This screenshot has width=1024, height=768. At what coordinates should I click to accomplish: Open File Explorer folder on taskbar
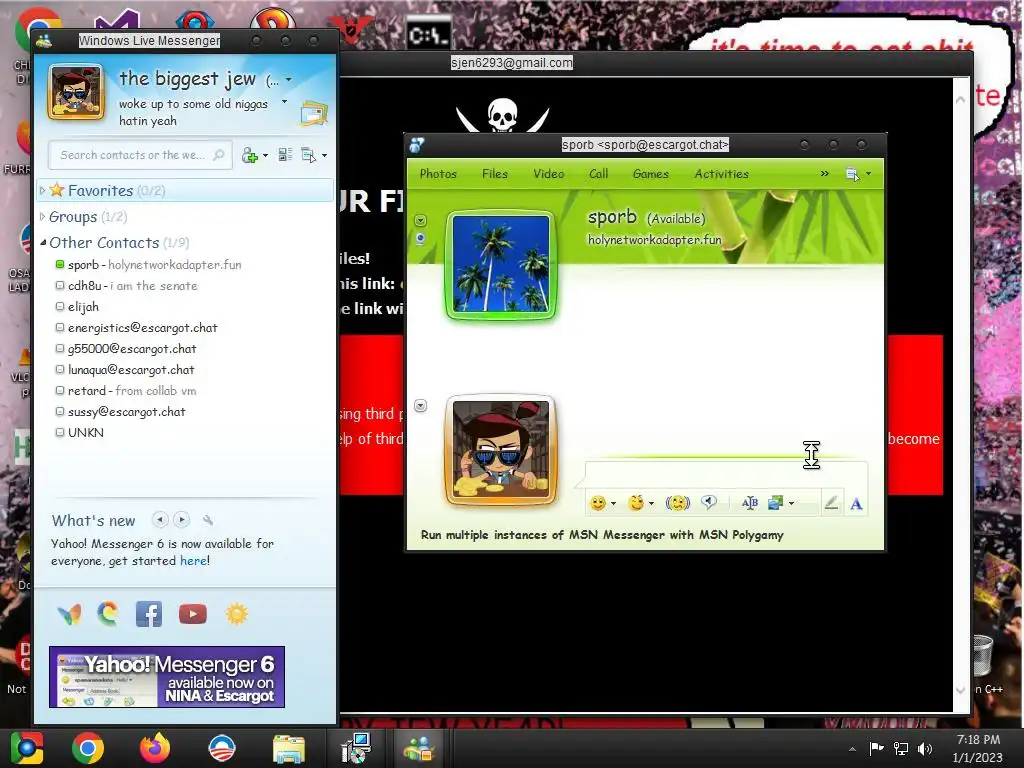point(289,749)
